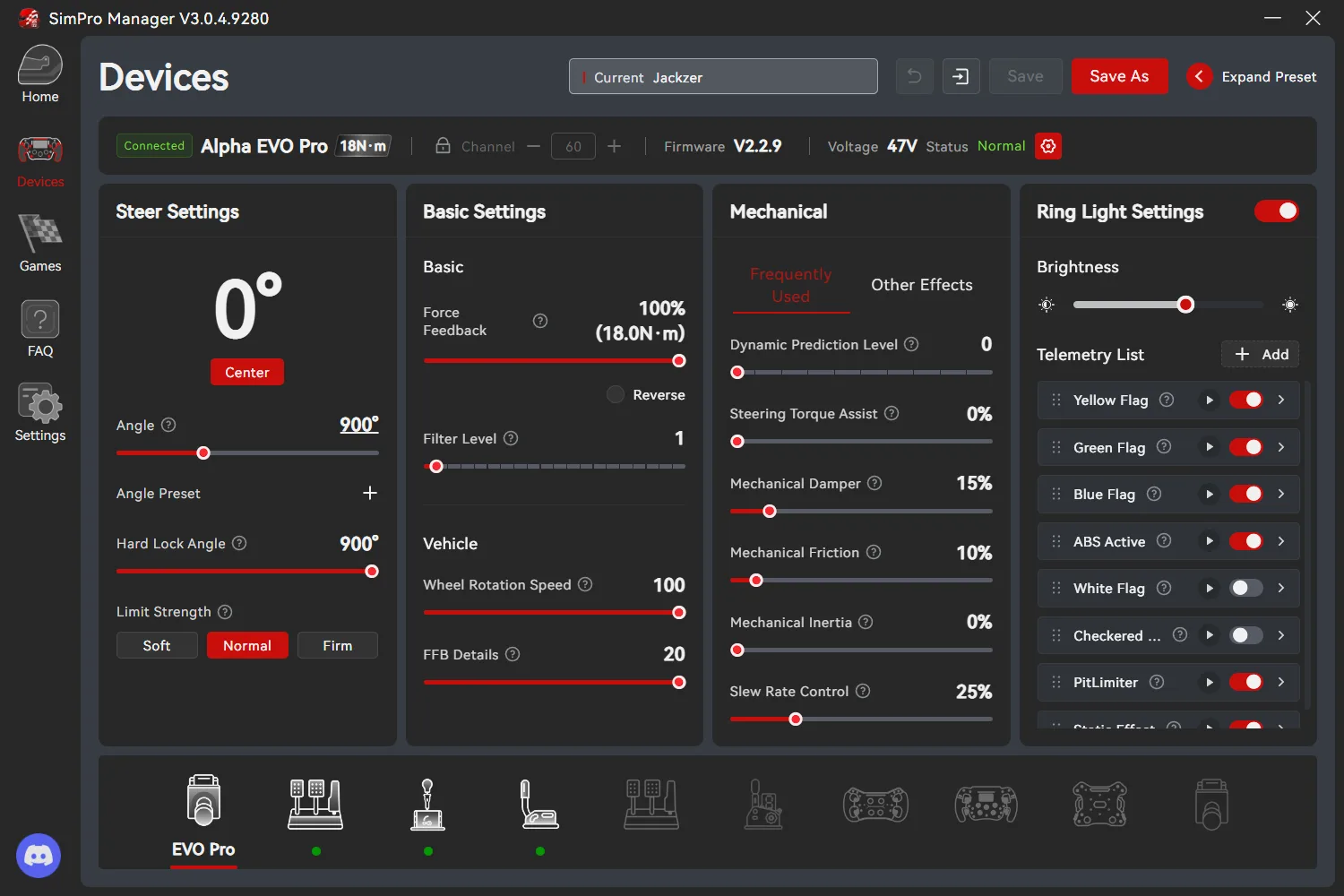
Task: Disable the Green Flag telemetry light
Action: pyautogui.click(x=1245, y=447)
